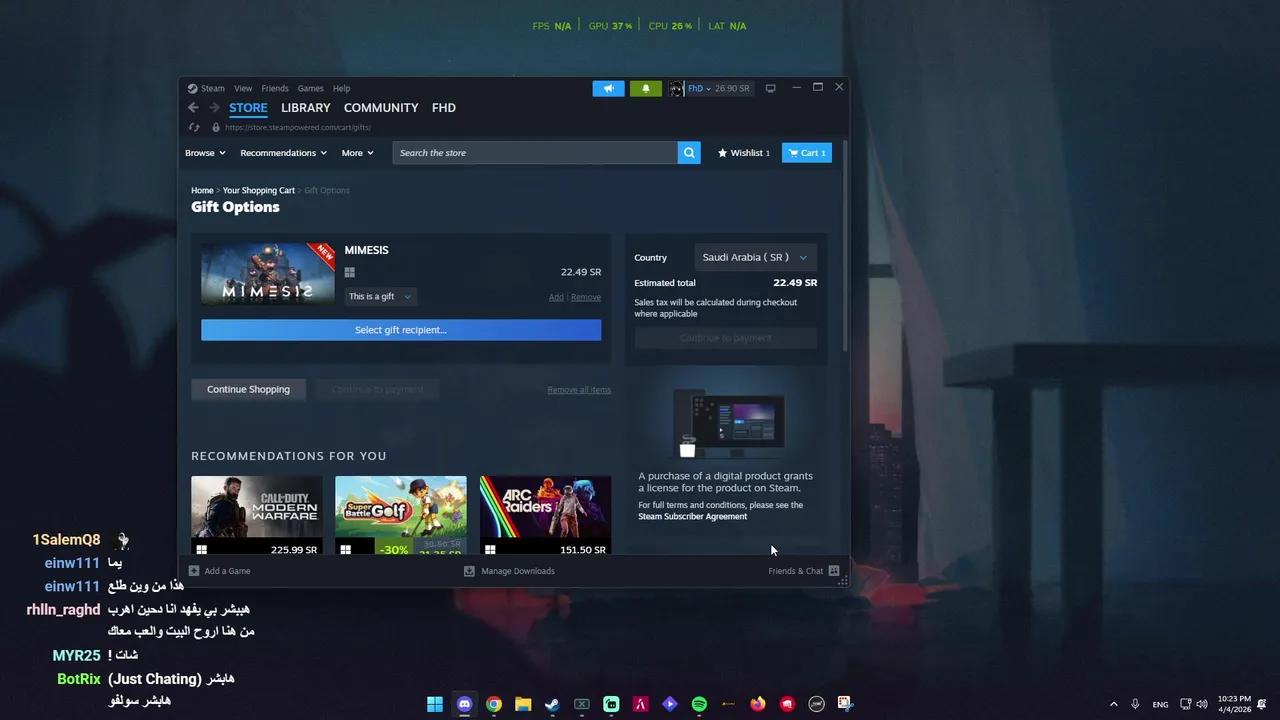This screenshot has height=720, width=1280.
Task: Click the Steam taskbar icon
Action: (x=552, y=704)
